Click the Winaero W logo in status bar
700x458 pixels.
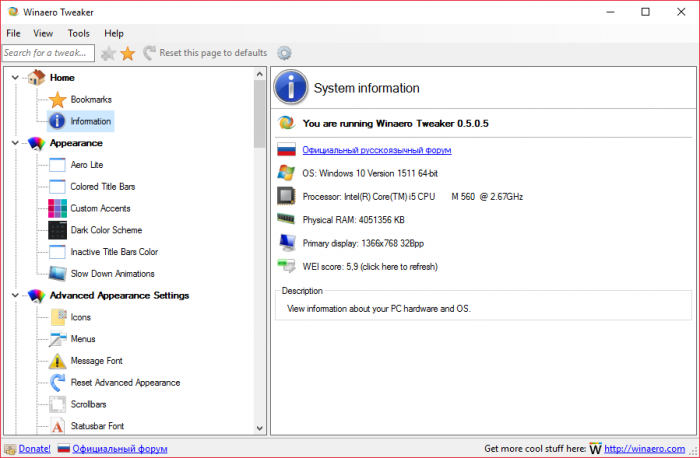596,449
